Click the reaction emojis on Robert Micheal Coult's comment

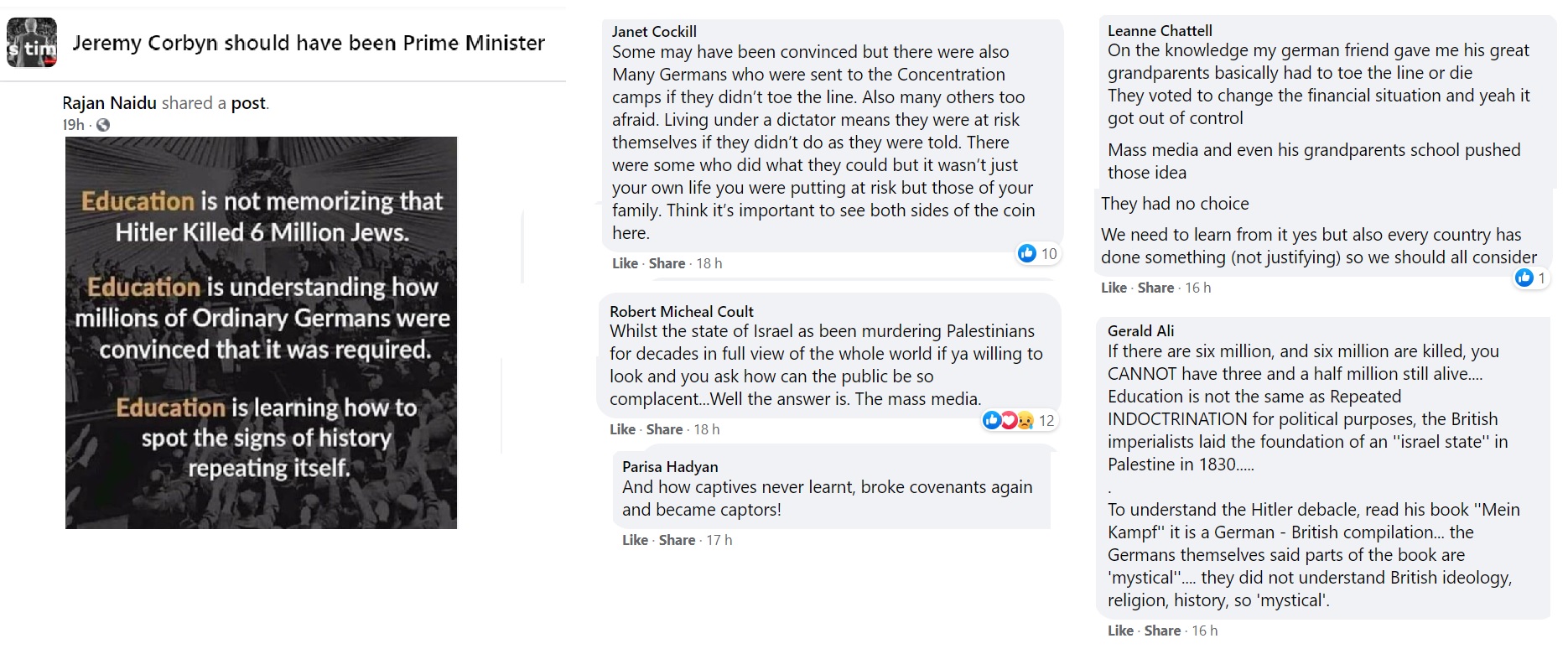coord(1008,420)
